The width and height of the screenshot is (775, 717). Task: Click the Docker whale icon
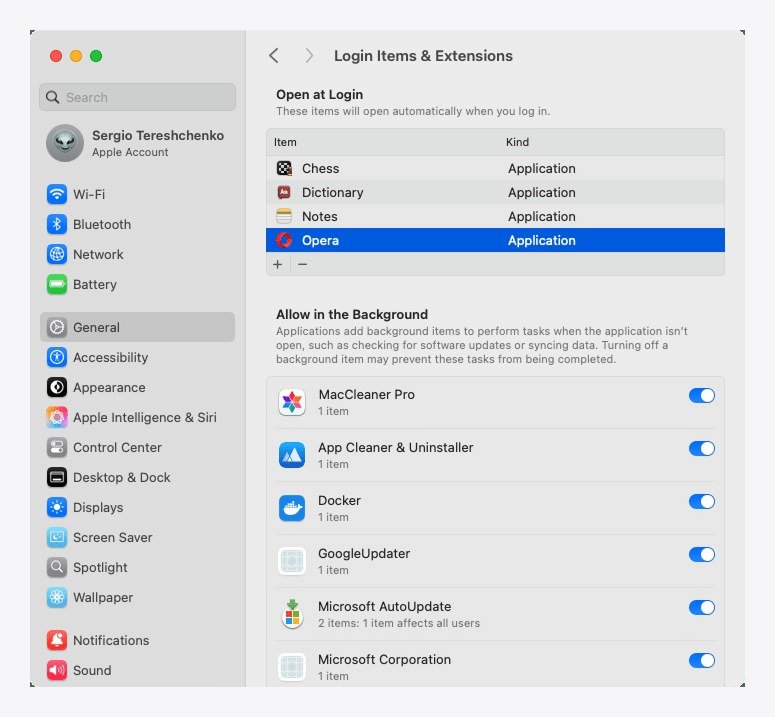coord(292,508)
